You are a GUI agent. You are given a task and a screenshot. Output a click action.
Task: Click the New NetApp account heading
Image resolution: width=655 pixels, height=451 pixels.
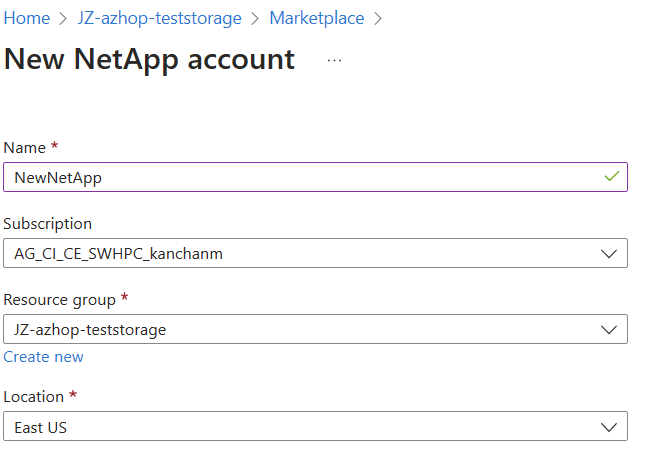point(149,59)
